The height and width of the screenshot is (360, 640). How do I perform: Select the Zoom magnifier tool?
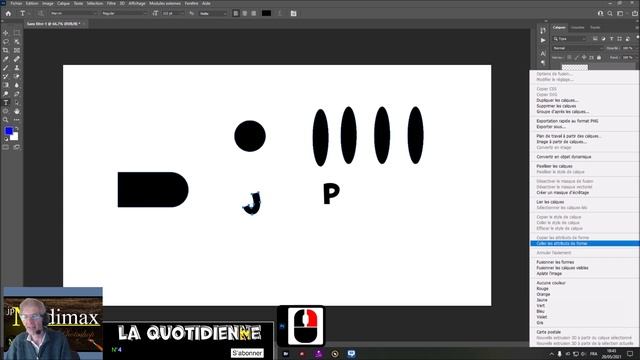(6, 120)
